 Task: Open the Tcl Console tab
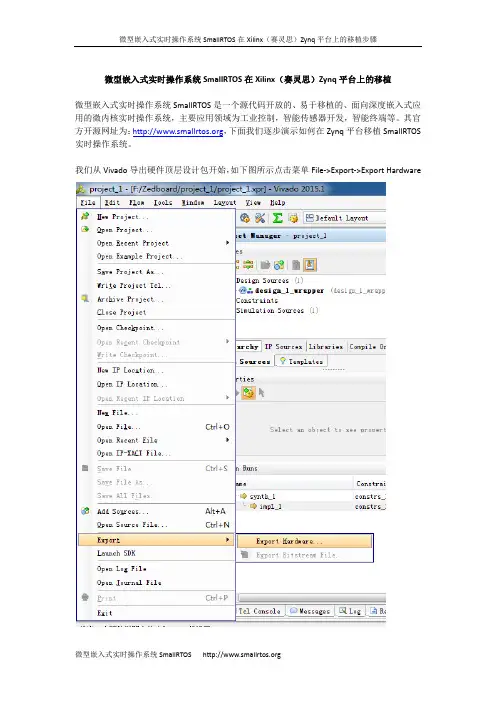click(x=260, y=611)
